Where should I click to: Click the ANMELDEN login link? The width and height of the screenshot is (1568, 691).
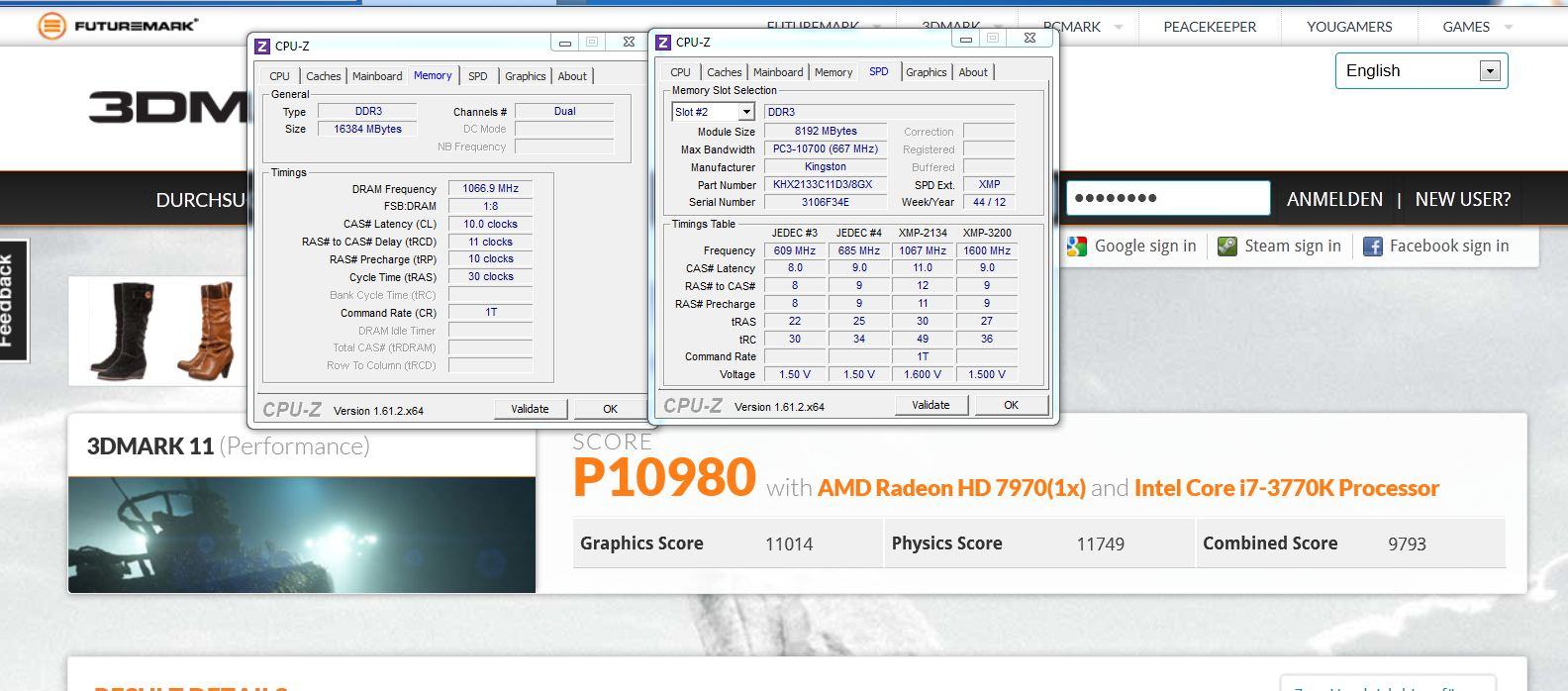1334,199
